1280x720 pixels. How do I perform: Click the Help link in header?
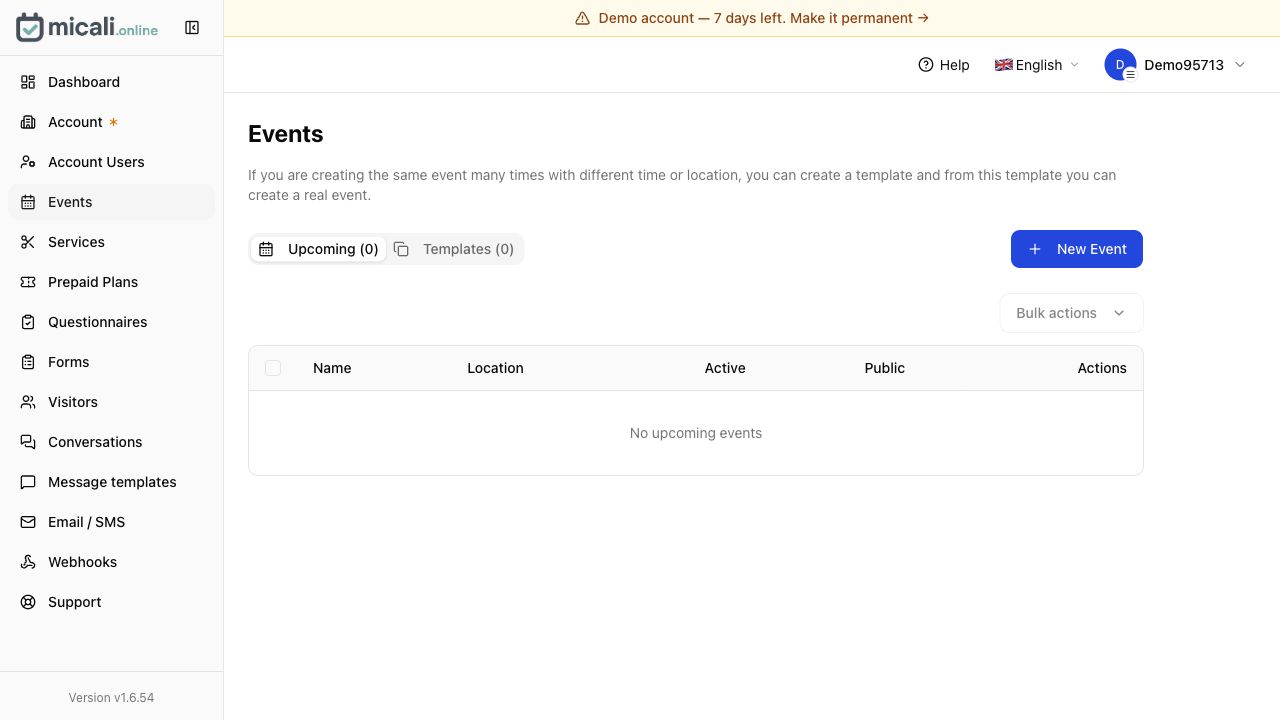(x=944, y=65)
